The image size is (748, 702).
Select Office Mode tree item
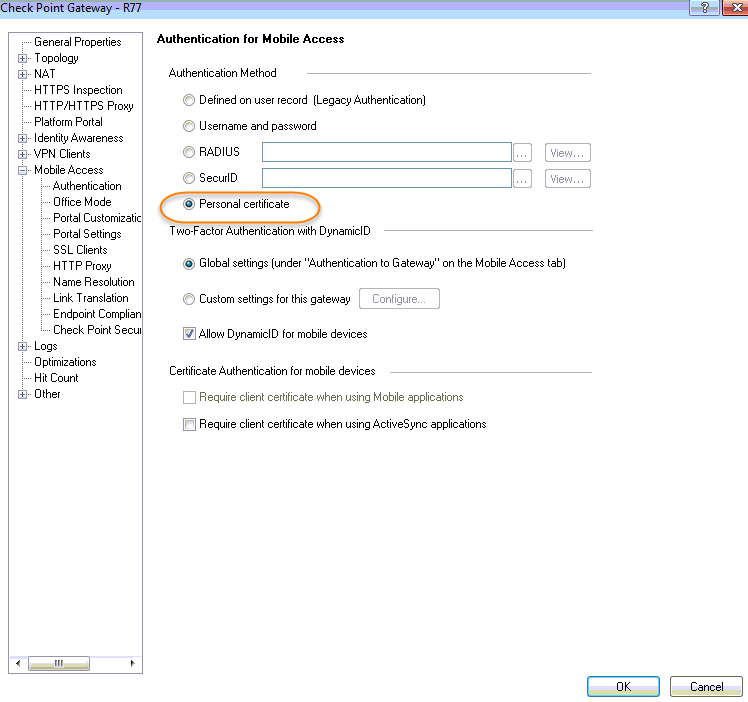click(82, 202)
